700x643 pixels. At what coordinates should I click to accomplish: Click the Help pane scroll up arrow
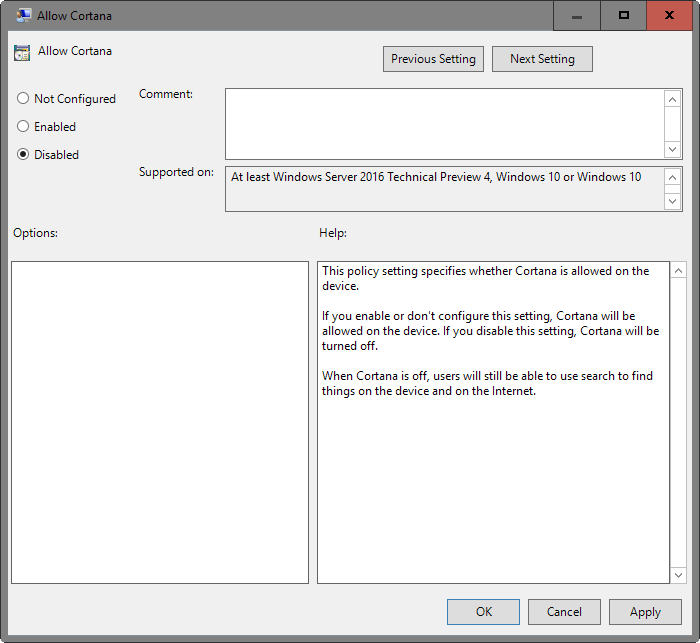click(x=678, y=271)
